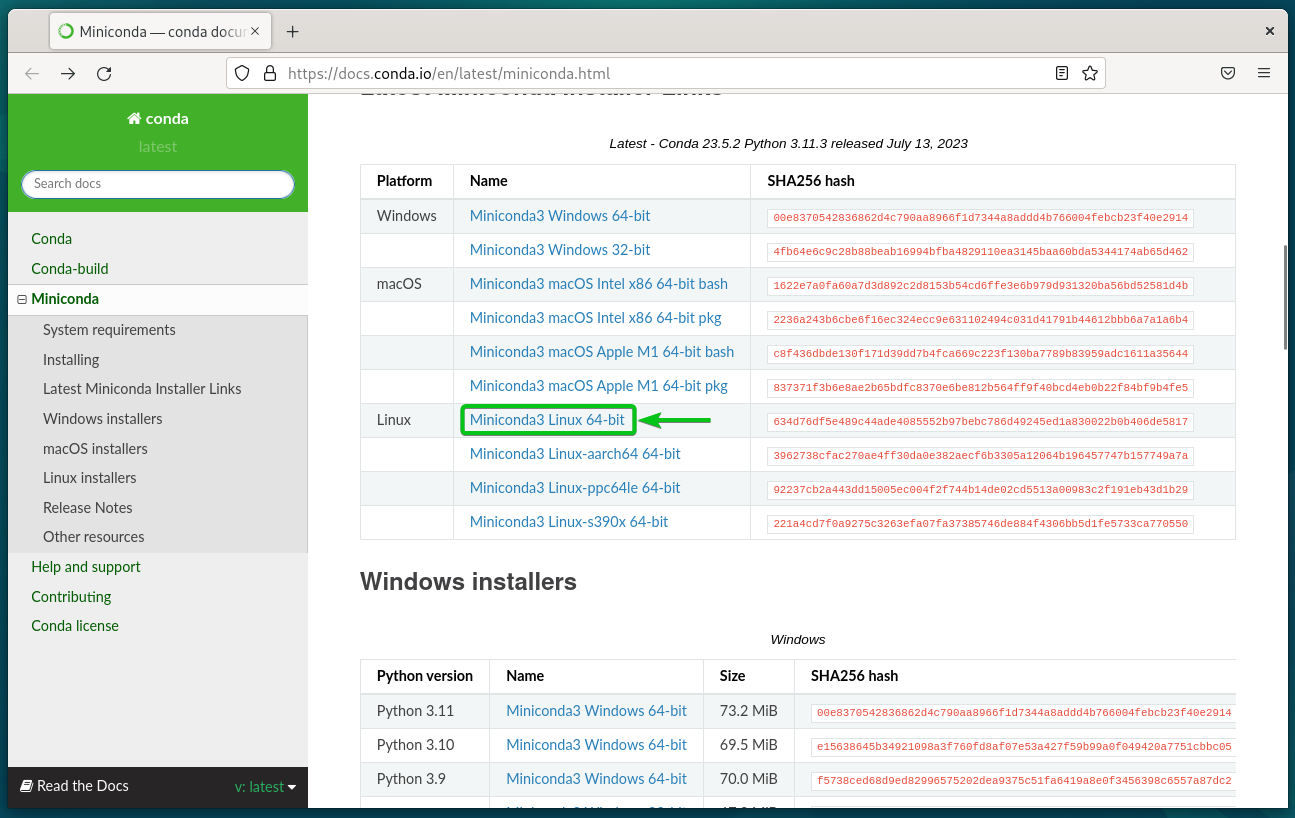The image size is (1295, 818).
Task: Open Help and support page
Action: click(86, 567)
